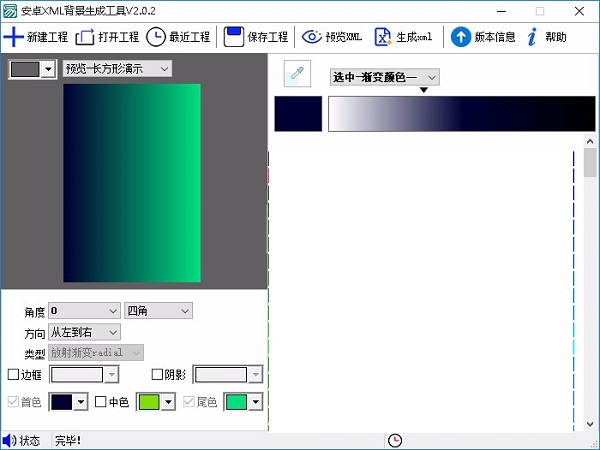Open the 选中-渐变颜色一 dropdown

(x=385, y=77)
